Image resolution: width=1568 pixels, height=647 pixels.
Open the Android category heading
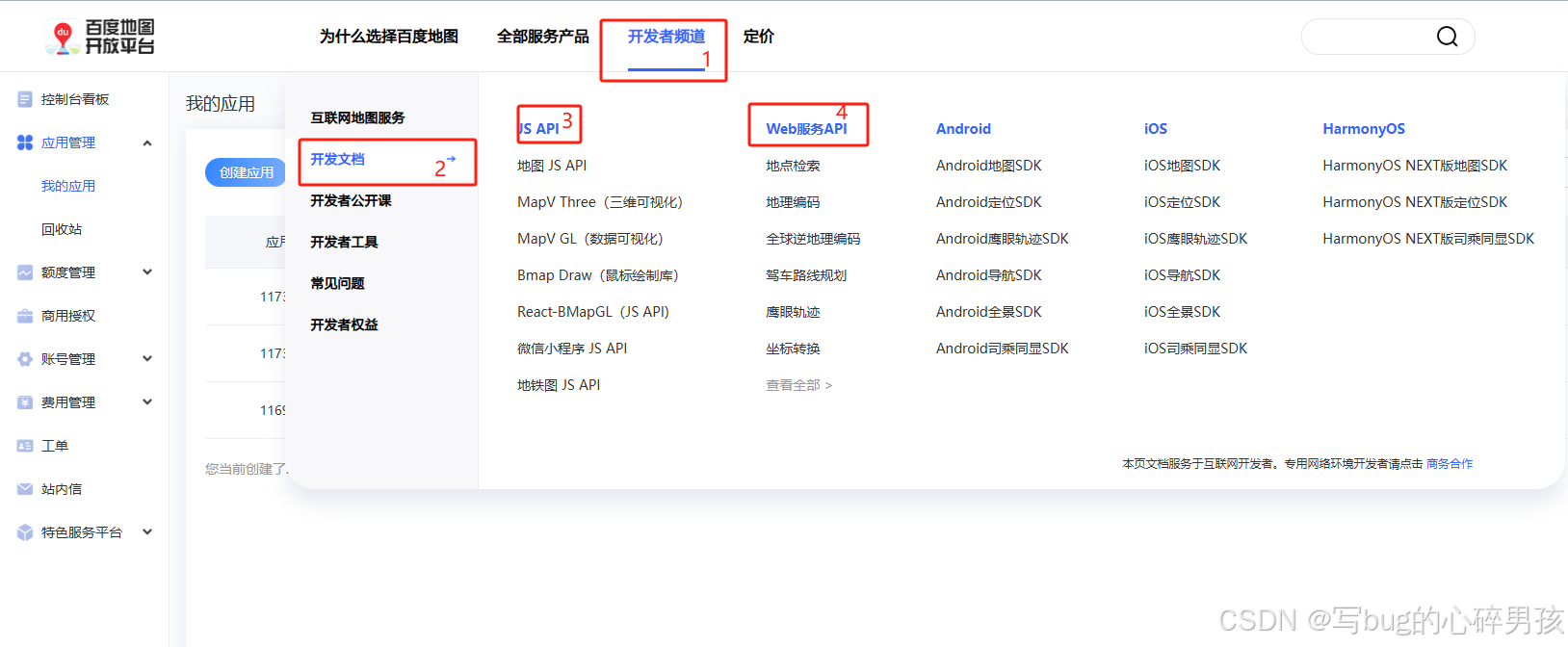[x=963, y=129]
